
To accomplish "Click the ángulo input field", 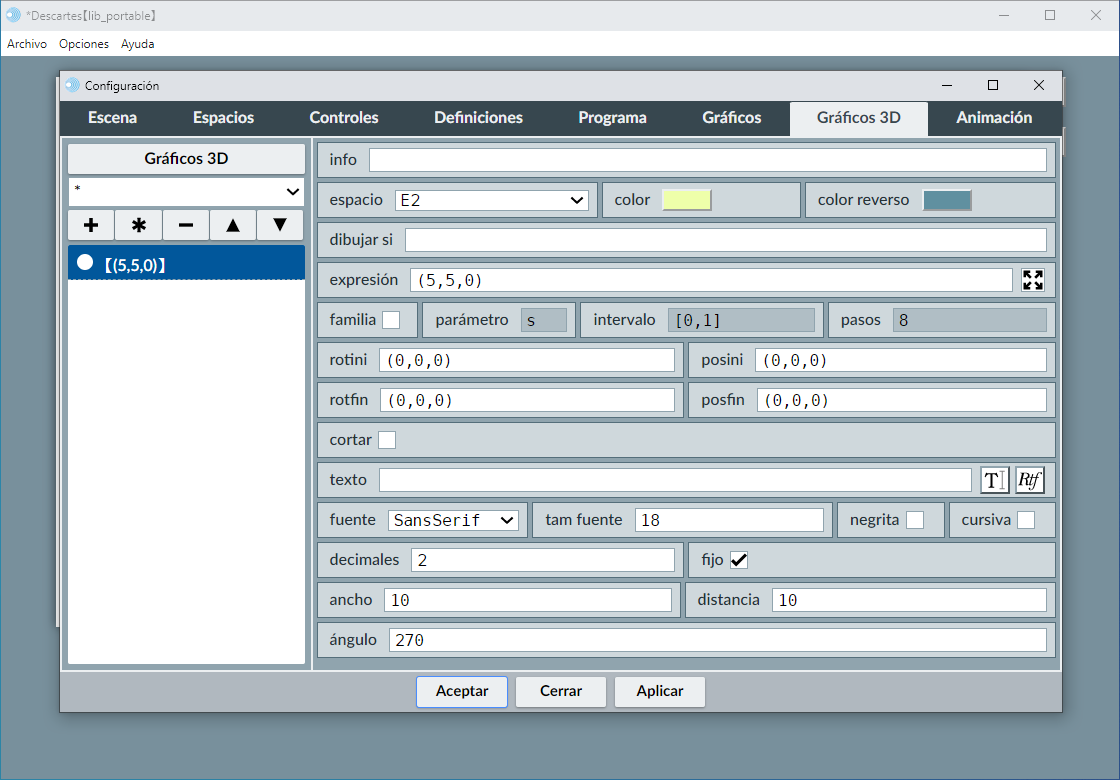I will click(x=717, y=640).
